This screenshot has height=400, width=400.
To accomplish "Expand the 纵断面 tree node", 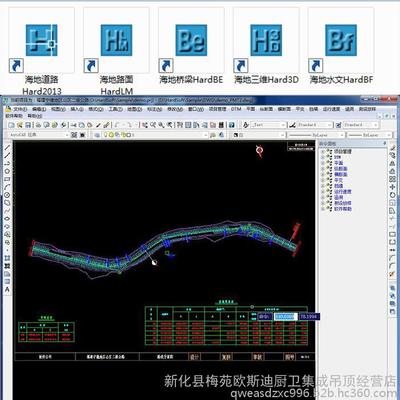I will point(322,169).
